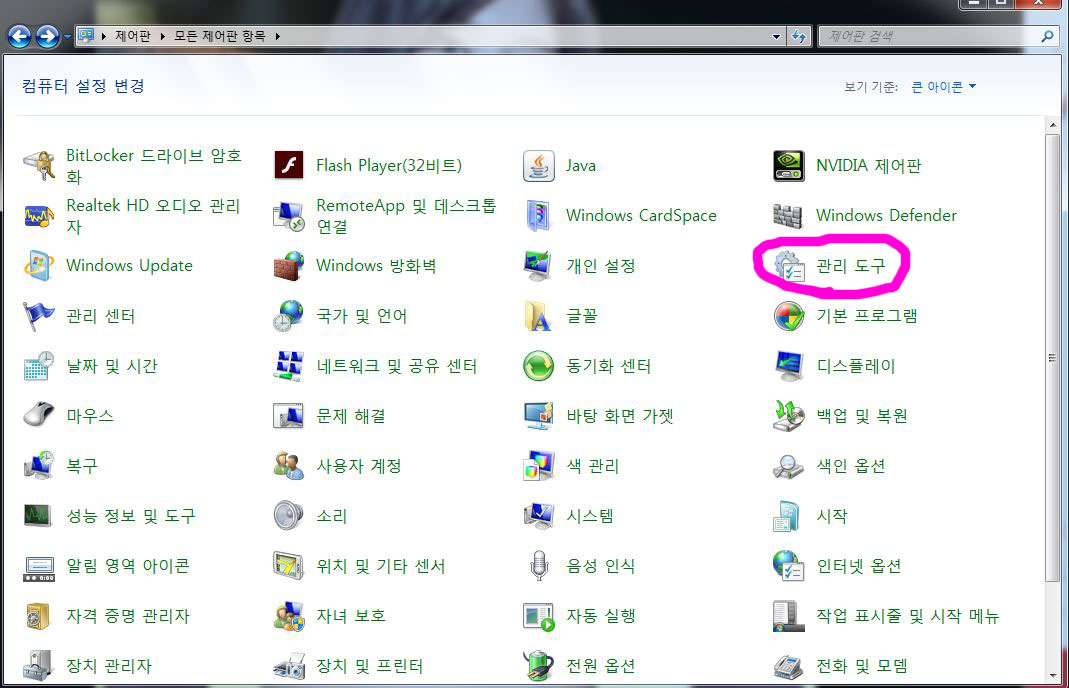
Task: Open the 소리 speaker icon
Action: pos(288,516)
